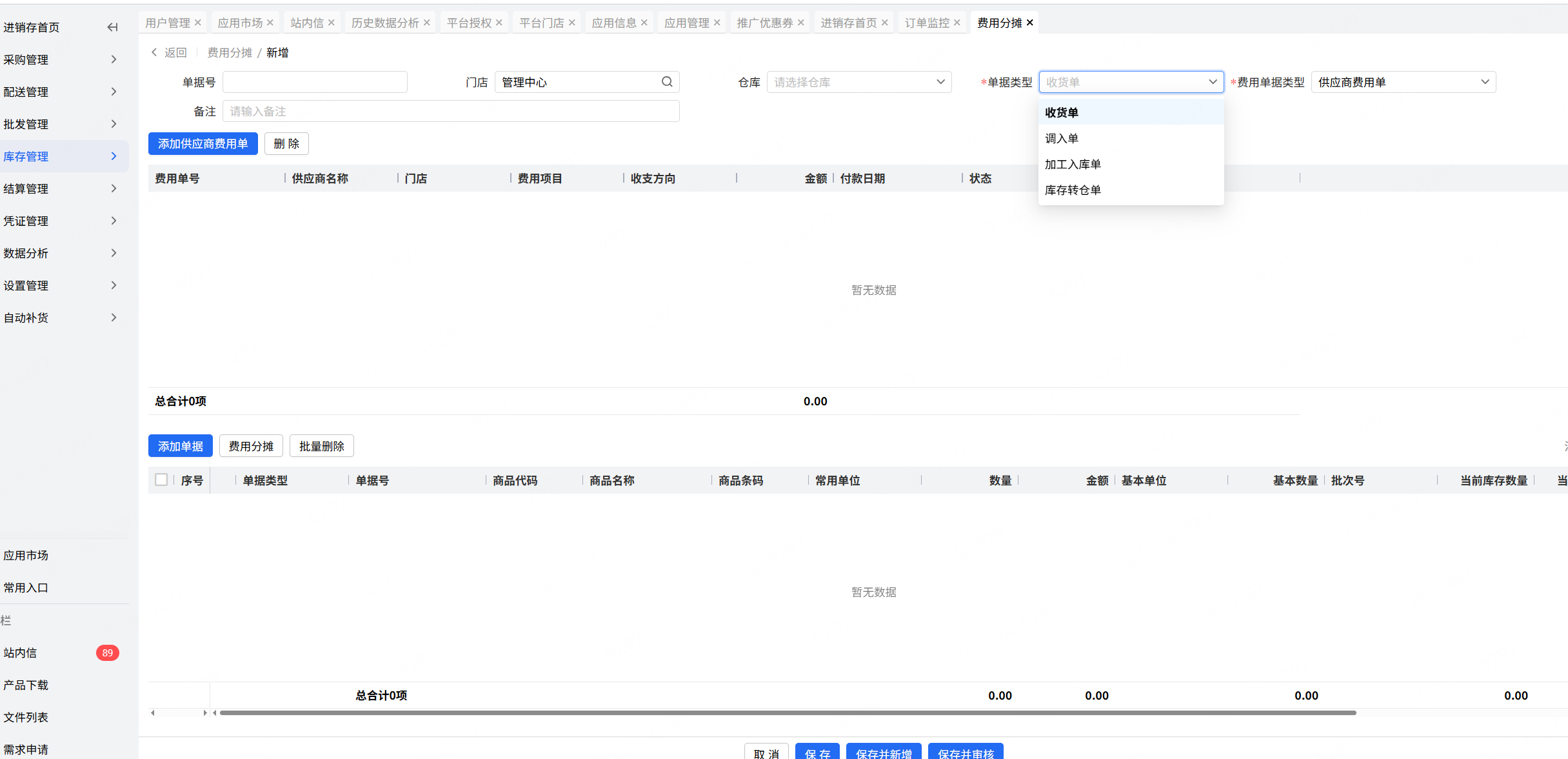Switch to the 应用市场 tab
Viewport: 1568px width, 759px height.
click(240, 23)
